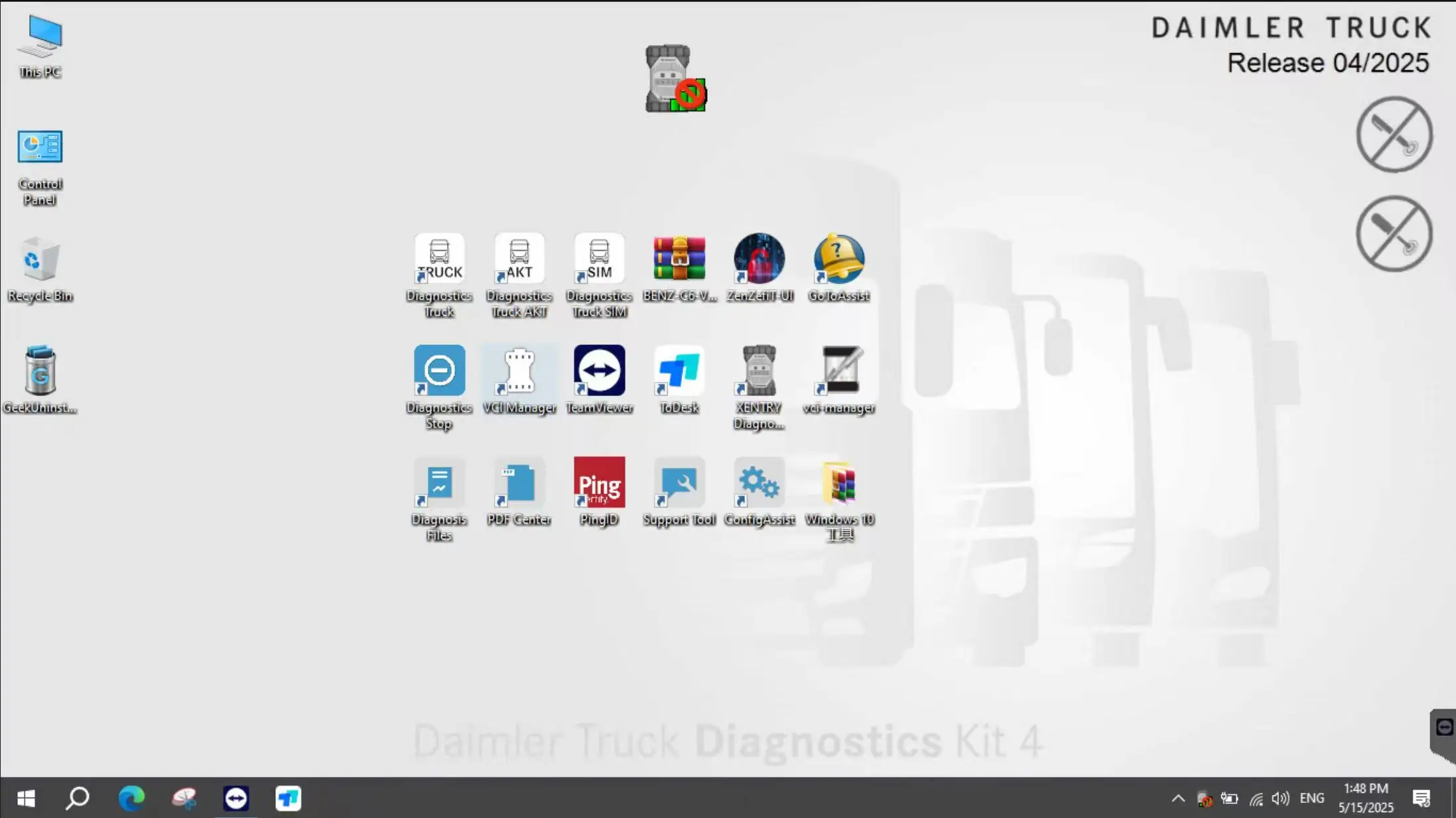Image resolution: width=1456 pixels, height=818 pixels.
Task: Click Show desktop at the taskbar end
Action: [x=1453, y=798]
